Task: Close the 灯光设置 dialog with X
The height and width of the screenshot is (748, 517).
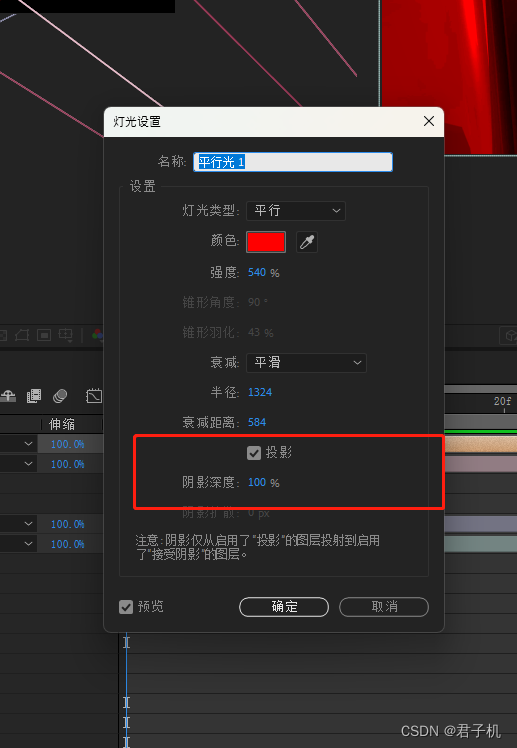Action: click(429, 121)
